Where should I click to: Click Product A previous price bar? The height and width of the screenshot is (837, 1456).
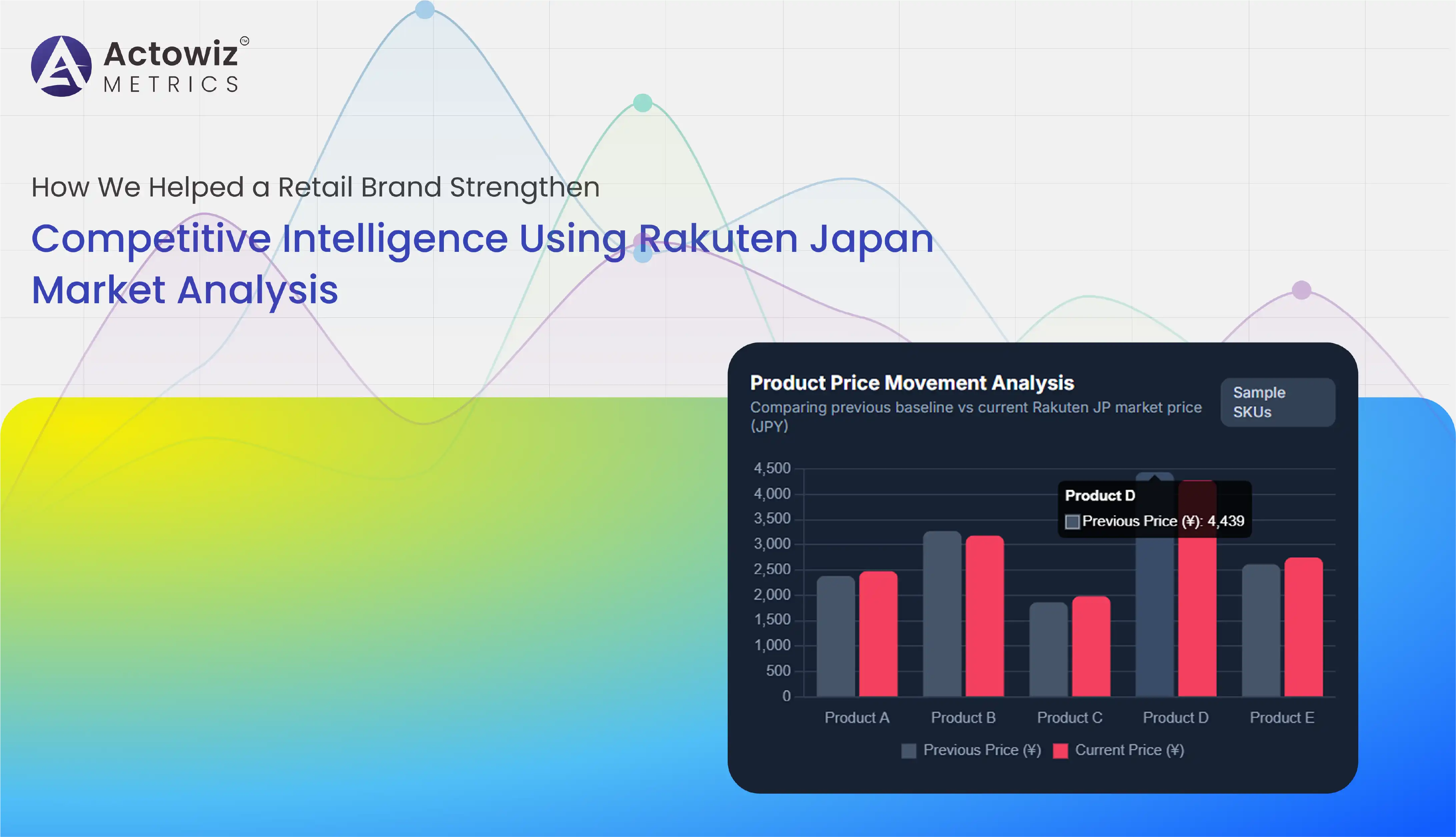point(835,637)
